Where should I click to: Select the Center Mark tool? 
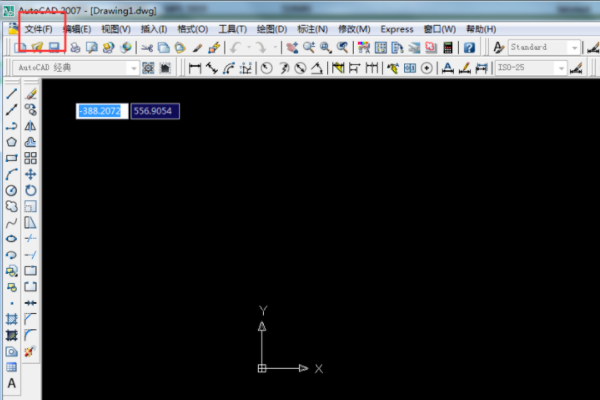pos(427,68)
